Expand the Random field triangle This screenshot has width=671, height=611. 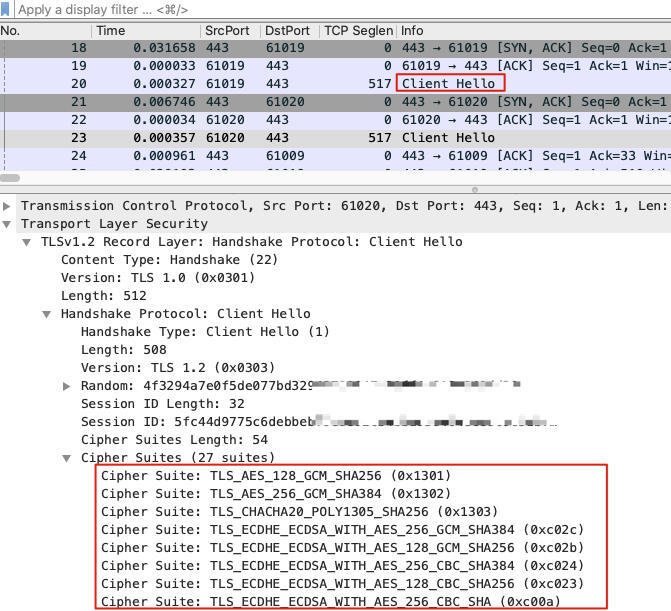click(67, 386)
